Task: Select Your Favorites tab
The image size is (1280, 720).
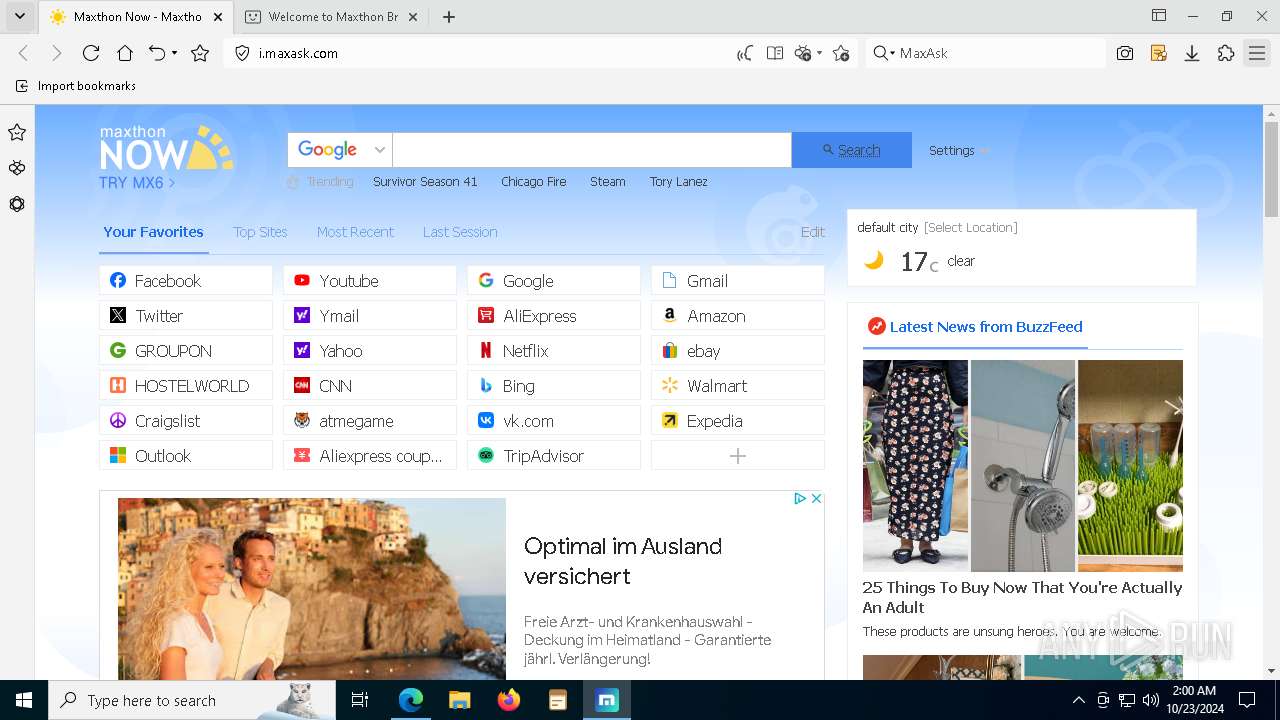Action: pos(153,232)
